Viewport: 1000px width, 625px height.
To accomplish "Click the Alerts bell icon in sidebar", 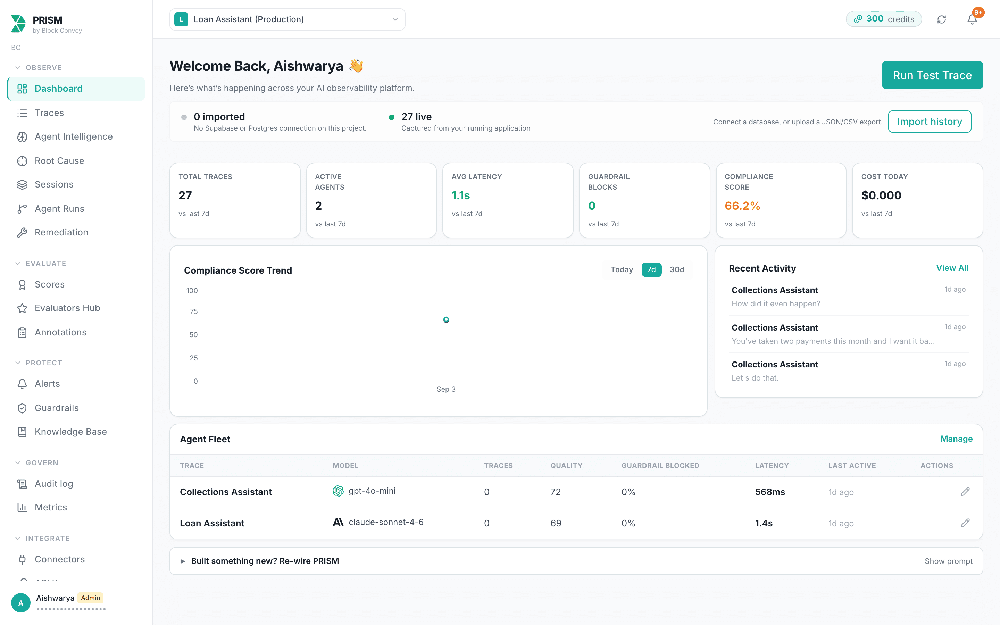I will [x=22, y=384].
